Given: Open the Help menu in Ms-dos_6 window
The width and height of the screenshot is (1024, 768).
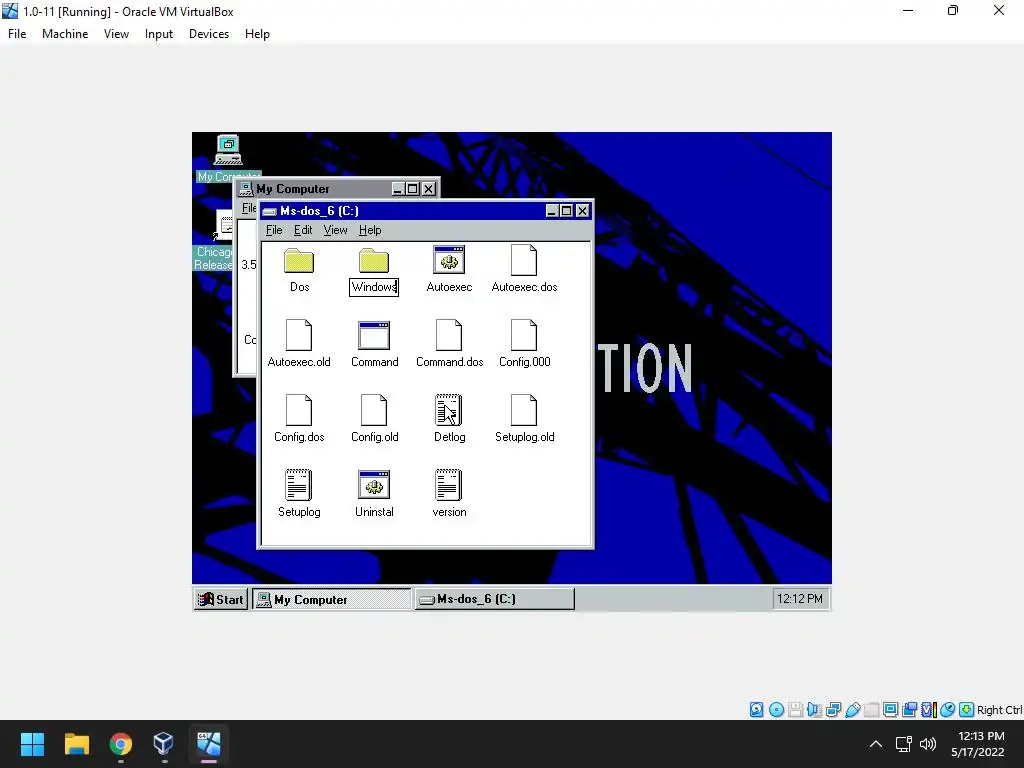Looking at the screenshot, I should 370,230.
